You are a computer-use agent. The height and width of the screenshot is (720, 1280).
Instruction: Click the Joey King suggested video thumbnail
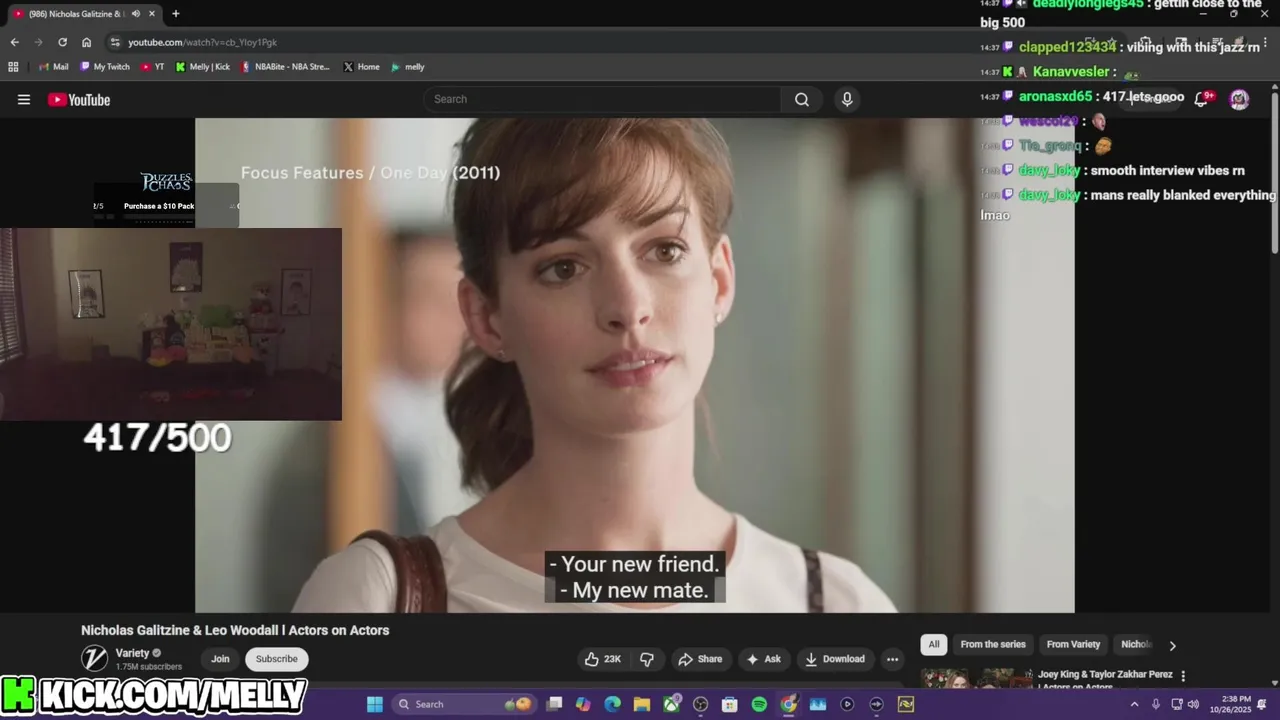click(977, 678)
